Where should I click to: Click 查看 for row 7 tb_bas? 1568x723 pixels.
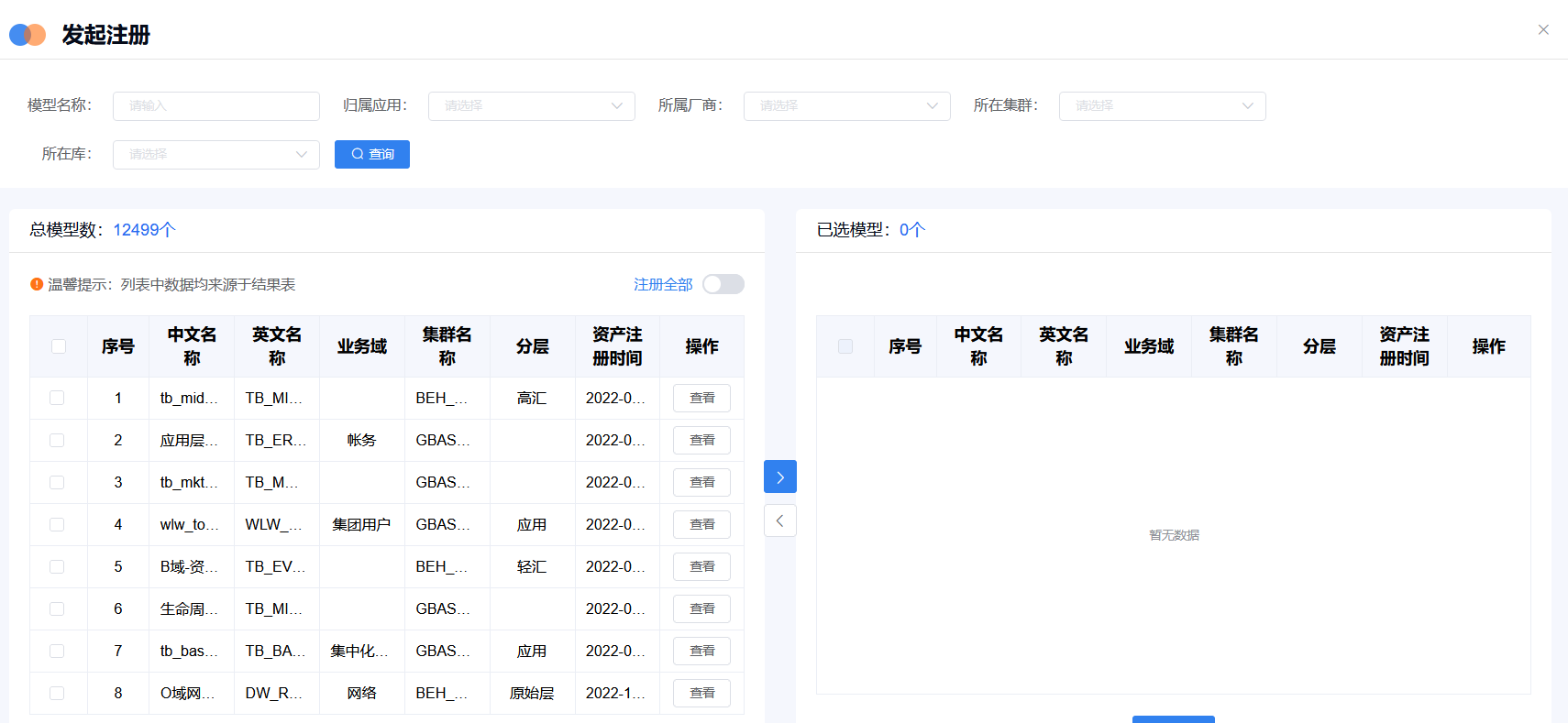click(701, 651)
